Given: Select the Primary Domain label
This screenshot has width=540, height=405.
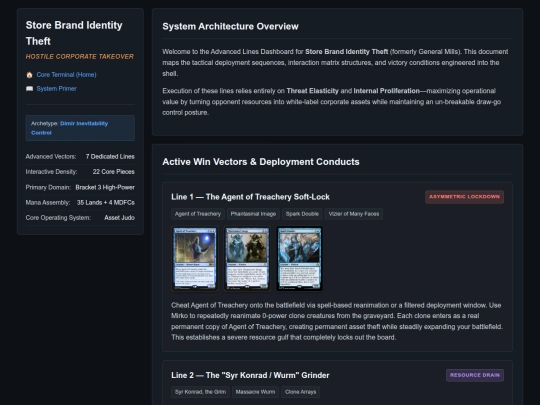Looking at the screenshot, I should 48,187.
